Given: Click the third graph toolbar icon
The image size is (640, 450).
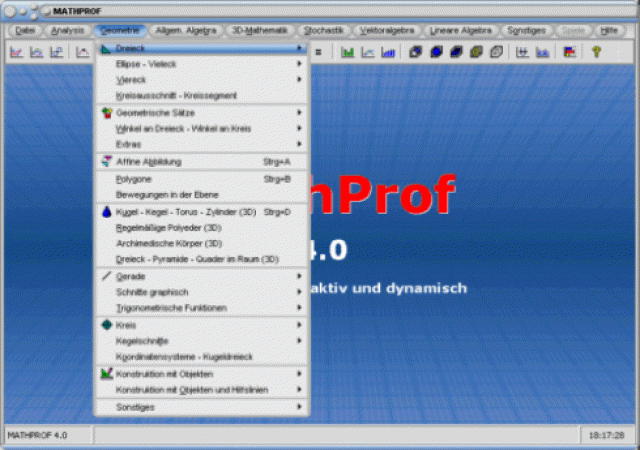Looking at the screenshot, I should (57, 52).
